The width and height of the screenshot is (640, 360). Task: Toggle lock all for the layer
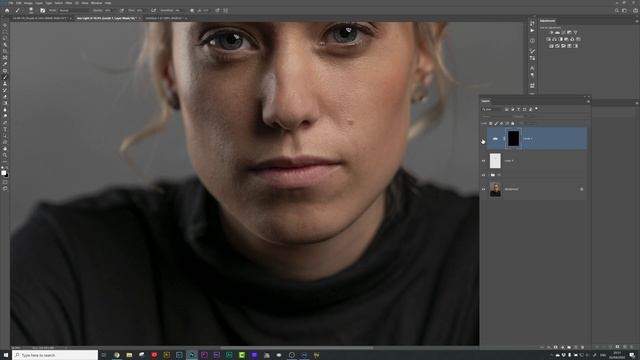pyautogui.click(x=513, y=123)
